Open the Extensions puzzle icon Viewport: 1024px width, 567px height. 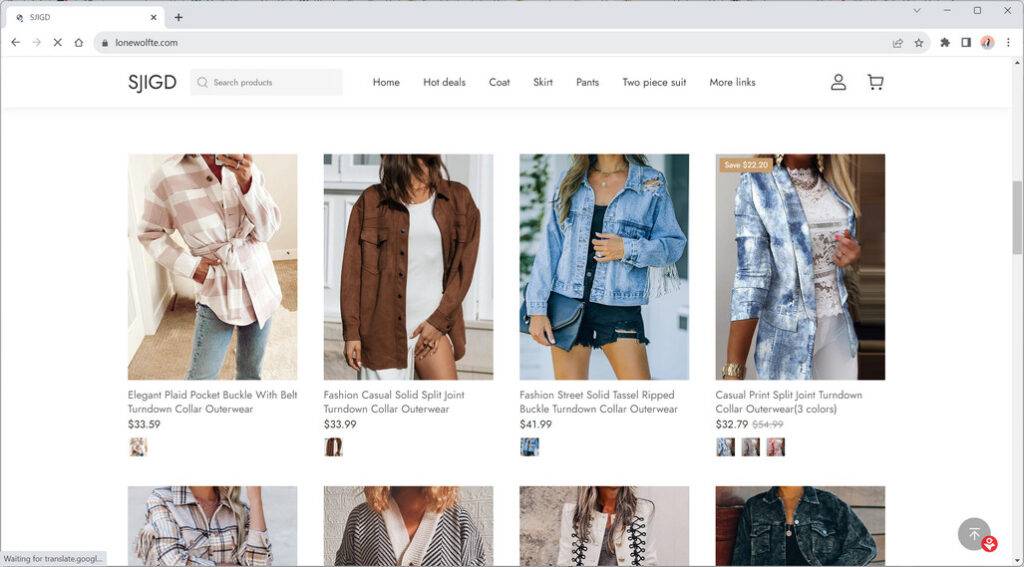point(945,42)
